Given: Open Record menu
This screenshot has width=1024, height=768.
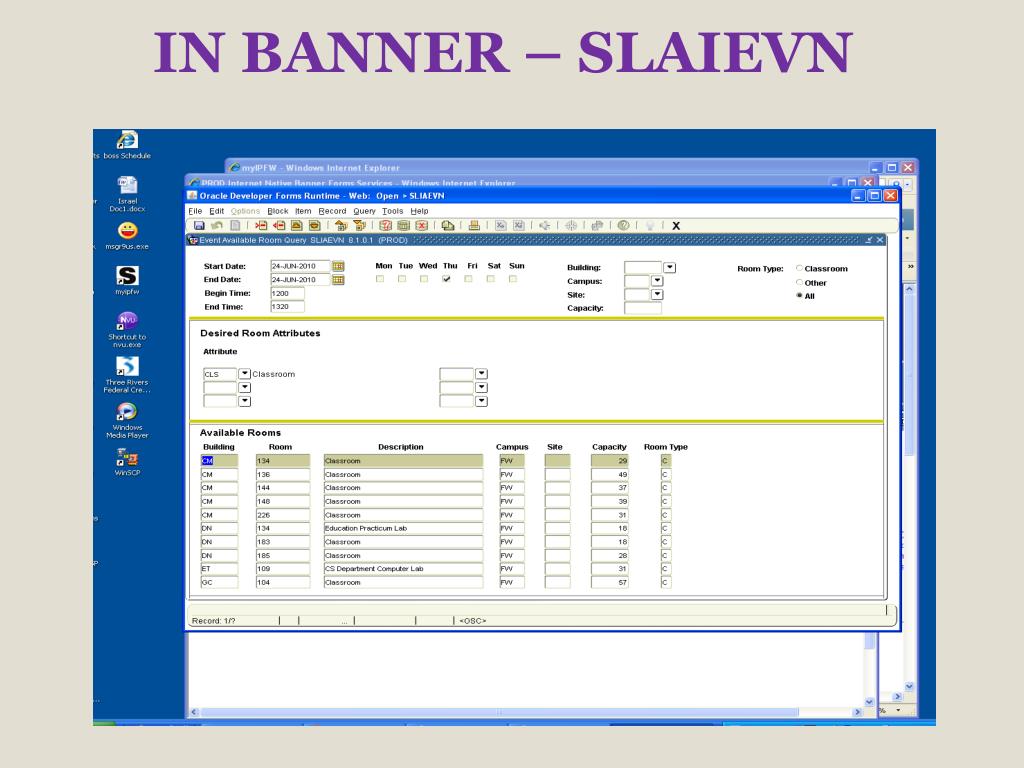Looking at the screenshot, I should (332, 211).
